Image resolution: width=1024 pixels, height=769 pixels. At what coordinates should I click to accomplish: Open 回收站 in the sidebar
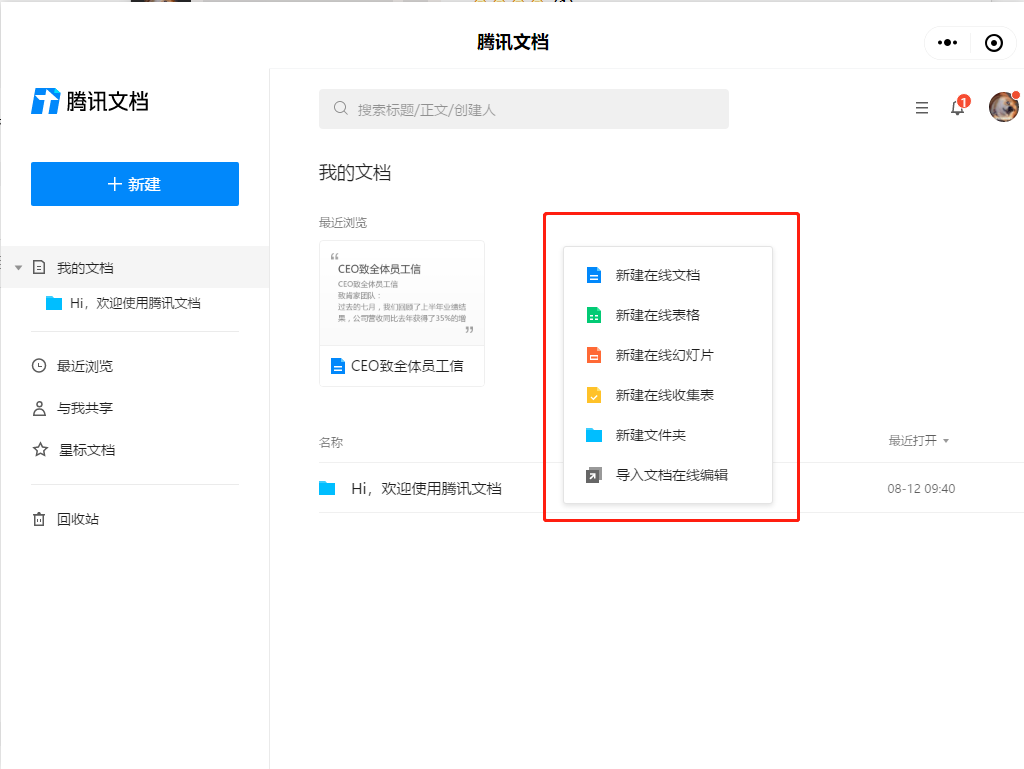coord(78,519)
